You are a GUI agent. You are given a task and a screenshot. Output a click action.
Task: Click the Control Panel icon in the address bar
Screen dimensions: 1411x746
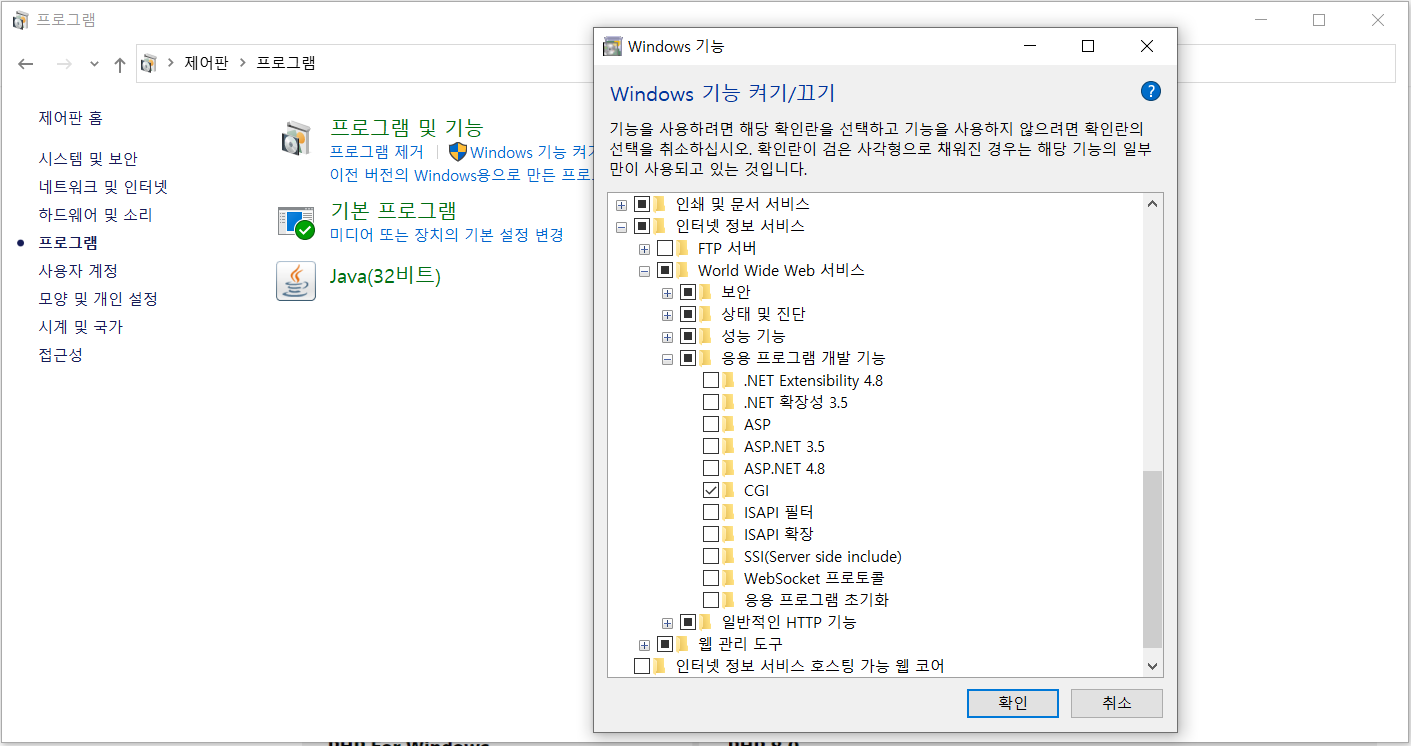(149, 63)
